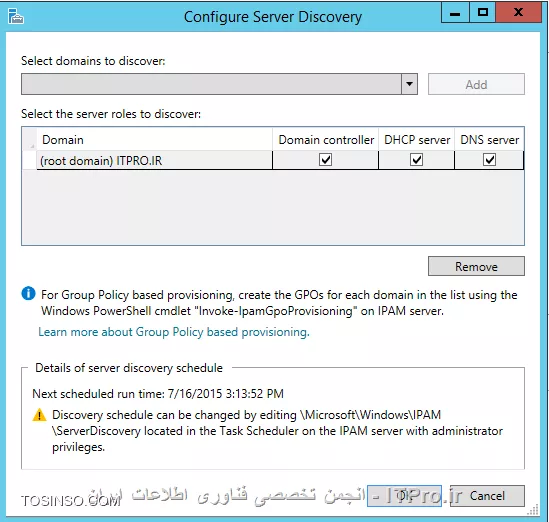The height and width of the screenshot is (522, 549).
Task: Click the DHCP server column header
Action: tap(417, 140)
